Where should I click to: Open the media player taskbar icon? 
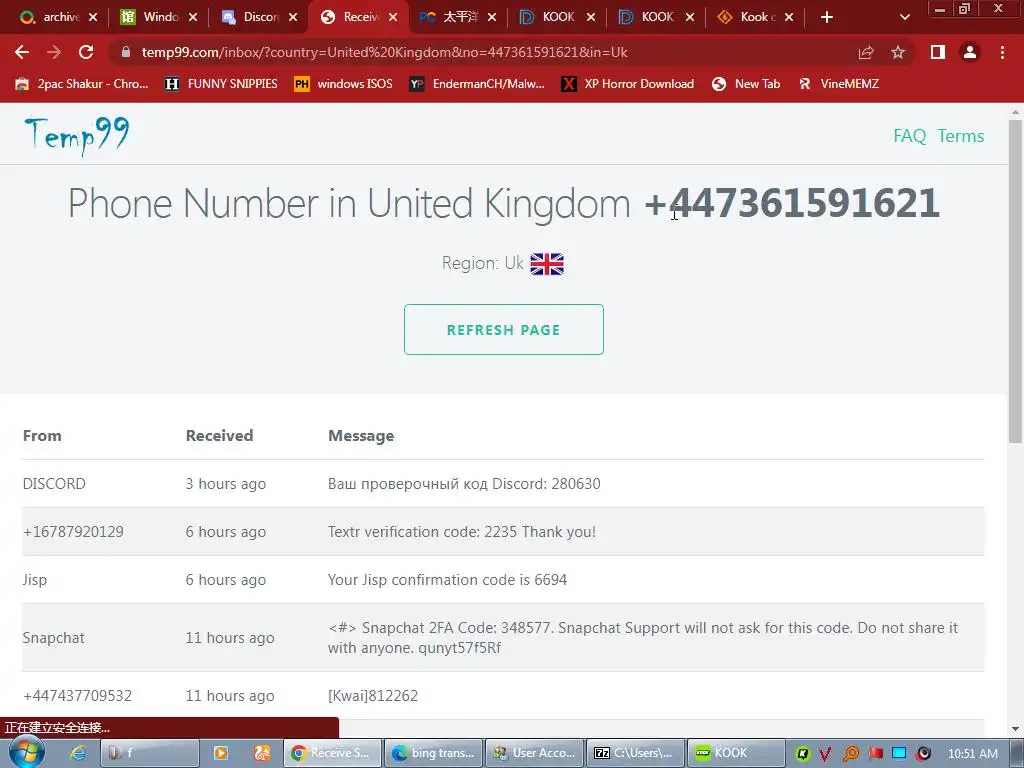221,753
